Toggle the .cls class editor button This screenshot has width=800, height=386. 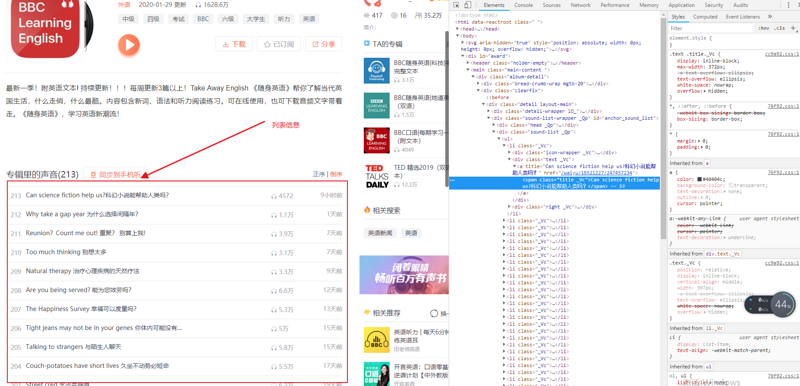(780, 29)
